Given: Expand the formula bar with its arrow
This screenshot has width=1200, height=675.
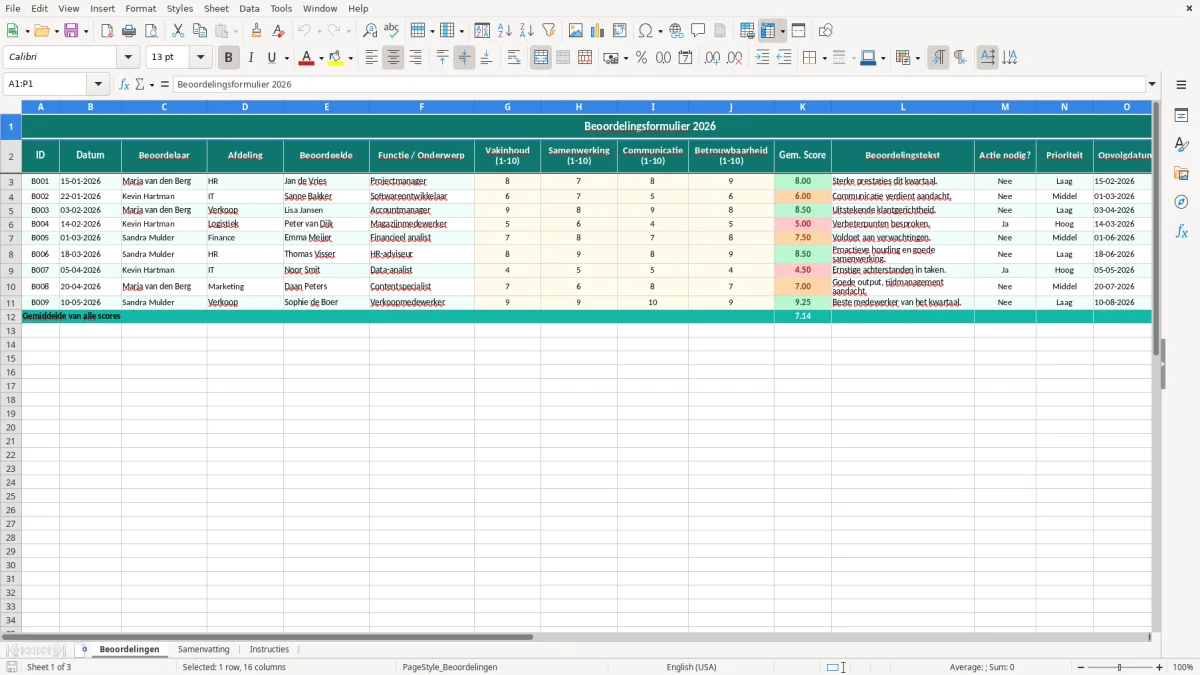Looking at the screenshot, I should point(1152,84).
